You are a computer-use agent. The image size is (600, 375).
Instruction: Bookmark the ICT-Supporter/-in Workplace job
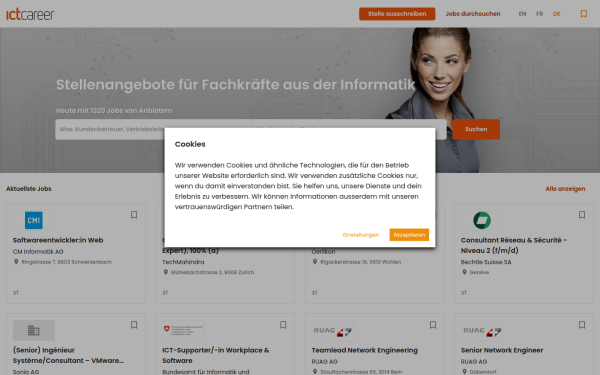[283, 324]
